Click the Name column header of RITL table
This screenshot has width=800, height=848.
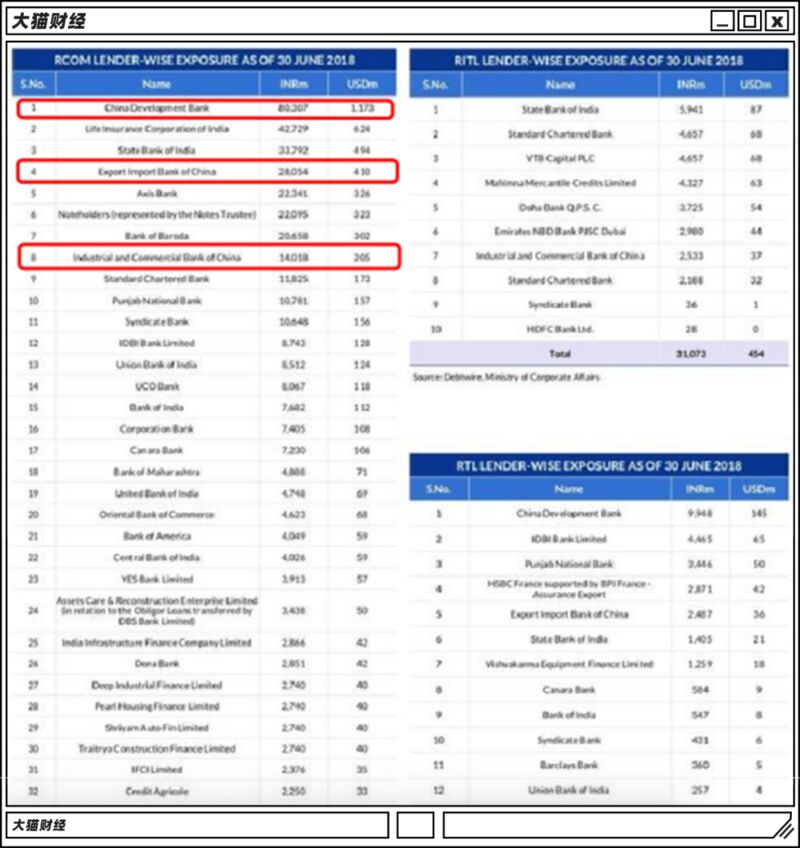coord(560,85)
